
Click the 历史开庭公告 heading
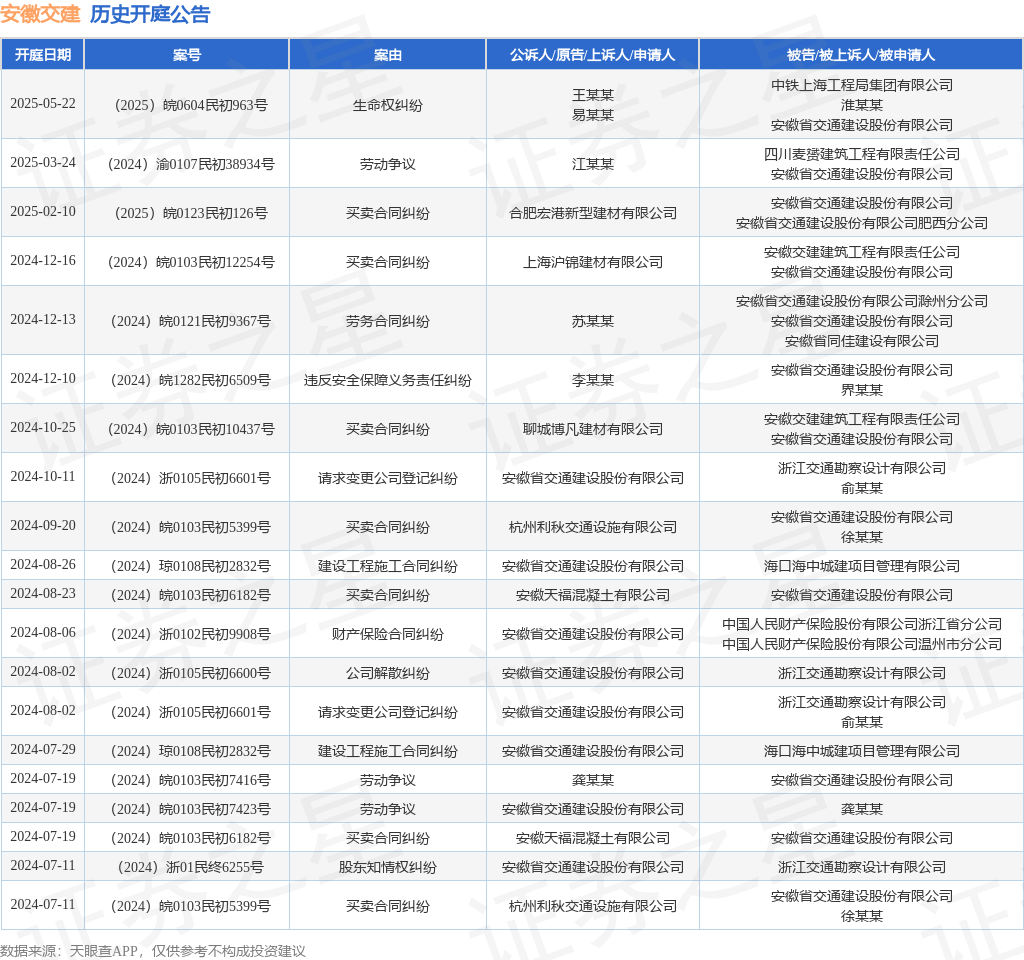pyautogui.click(x=150, y=14)
